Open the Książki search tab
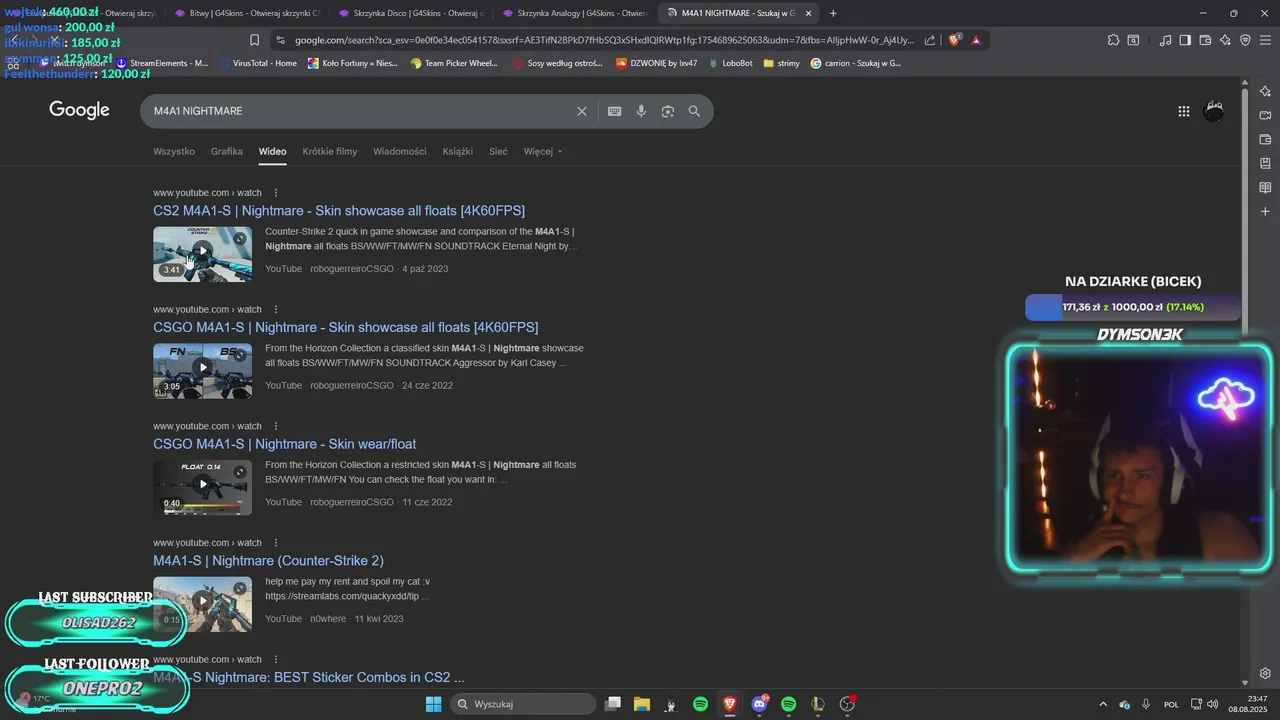This screenshot has height=720, width=1280. (x=458, y=152)
